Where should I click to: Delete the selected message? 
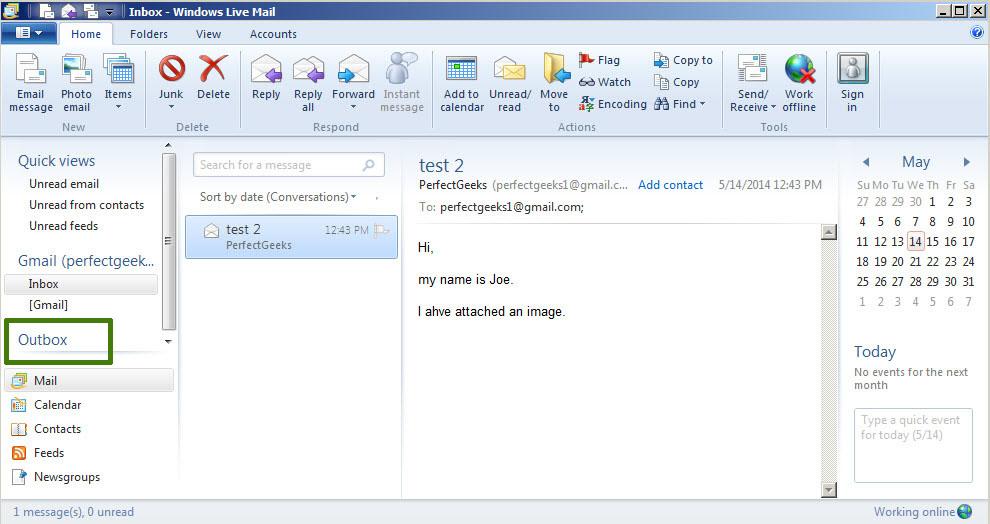click(213, 77)
